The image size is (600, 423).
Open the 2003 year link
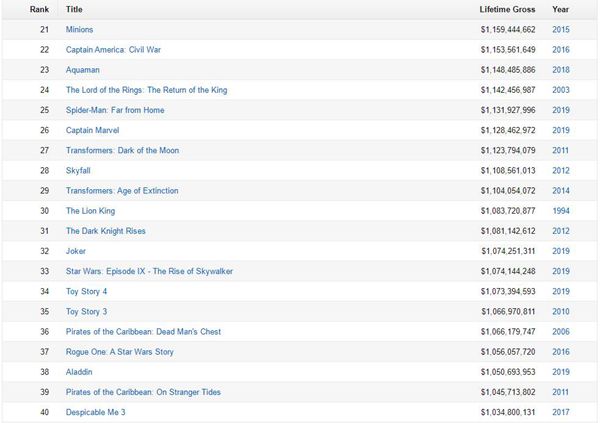pos(561,90)
